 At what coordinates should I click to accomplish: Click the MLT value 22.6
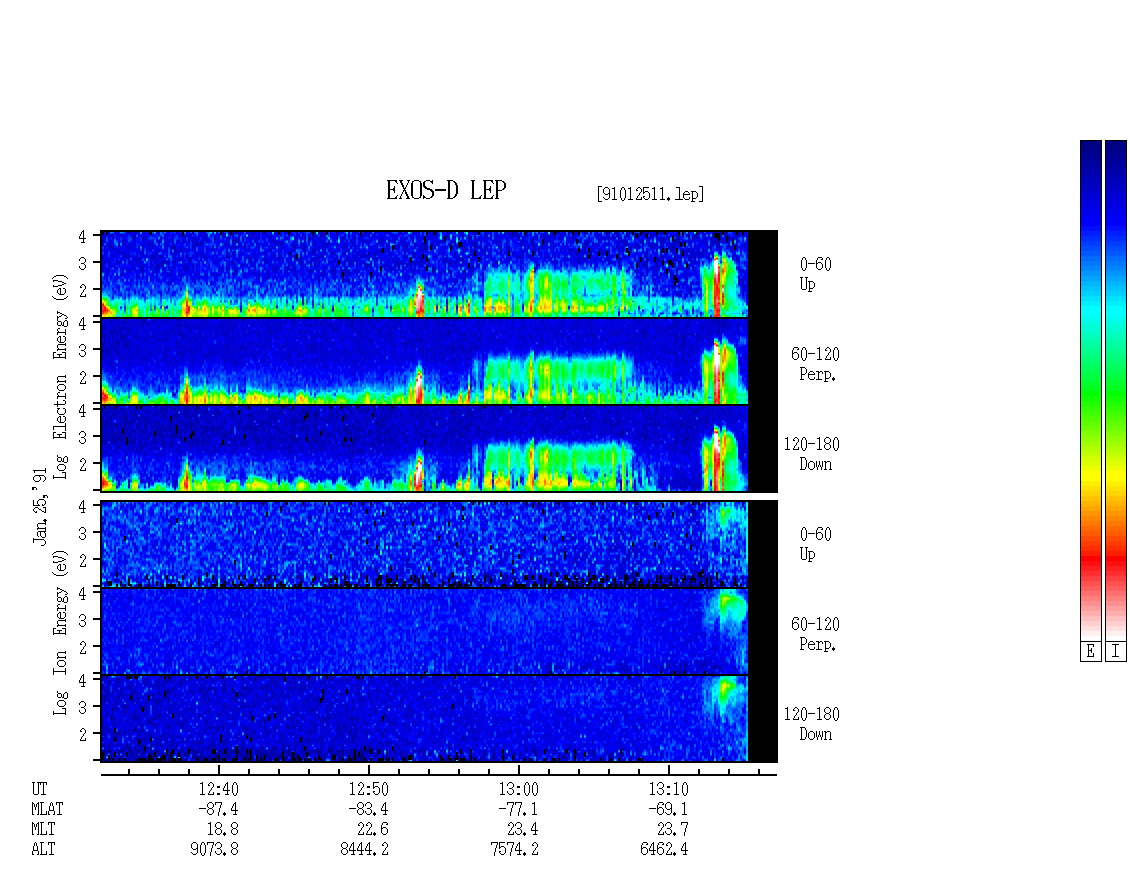point(373,830)
